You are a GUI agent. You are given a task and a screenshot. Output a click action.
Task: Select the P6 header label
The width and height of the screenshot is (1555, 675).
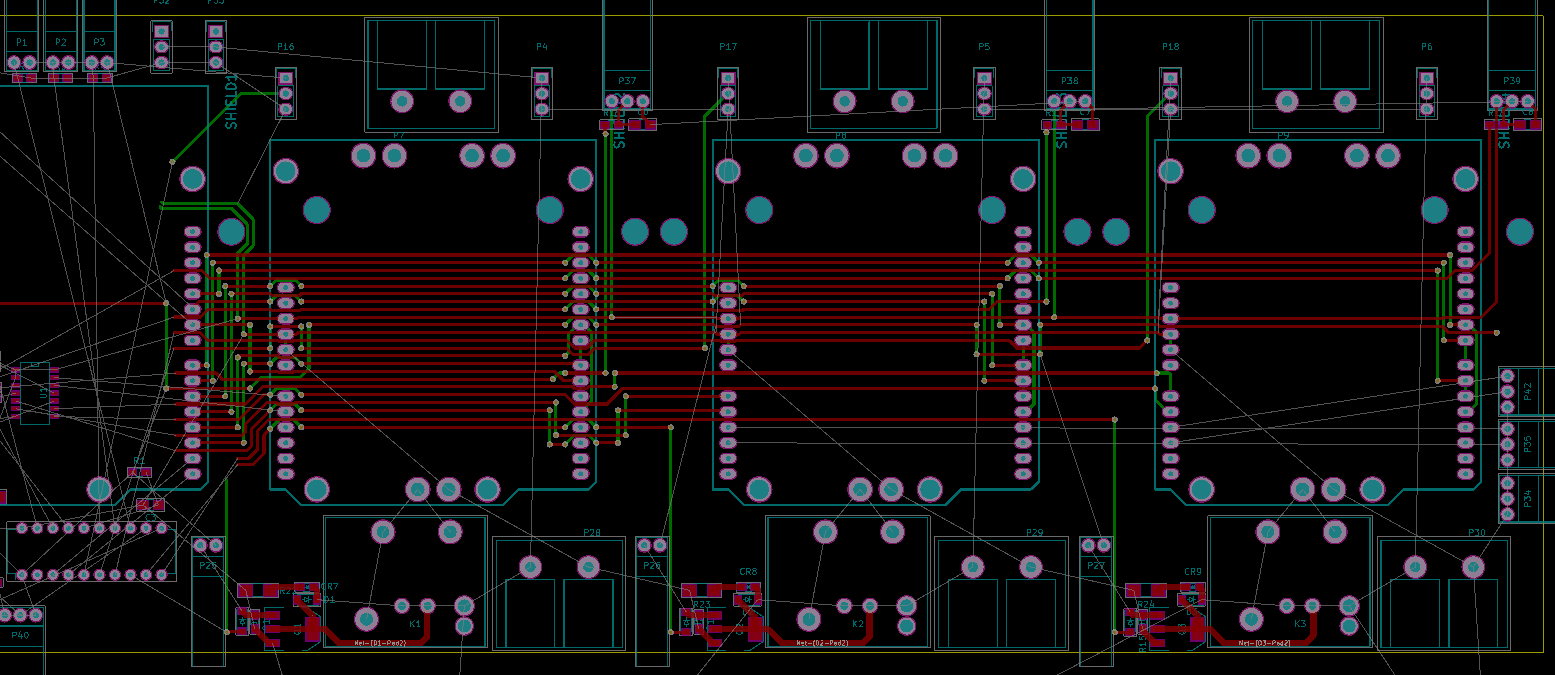(1427, 47)
